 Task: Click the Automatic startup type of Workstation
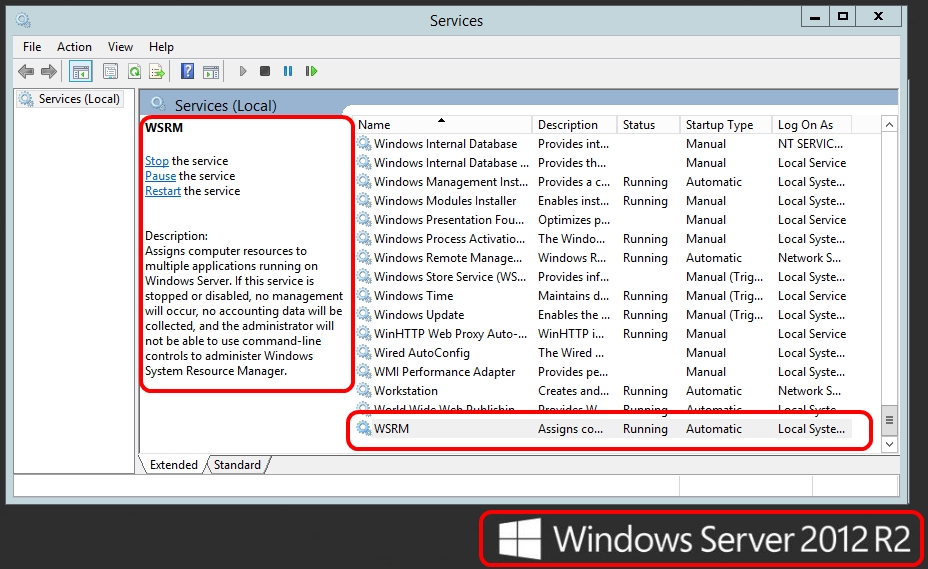(x=714, y=391)
